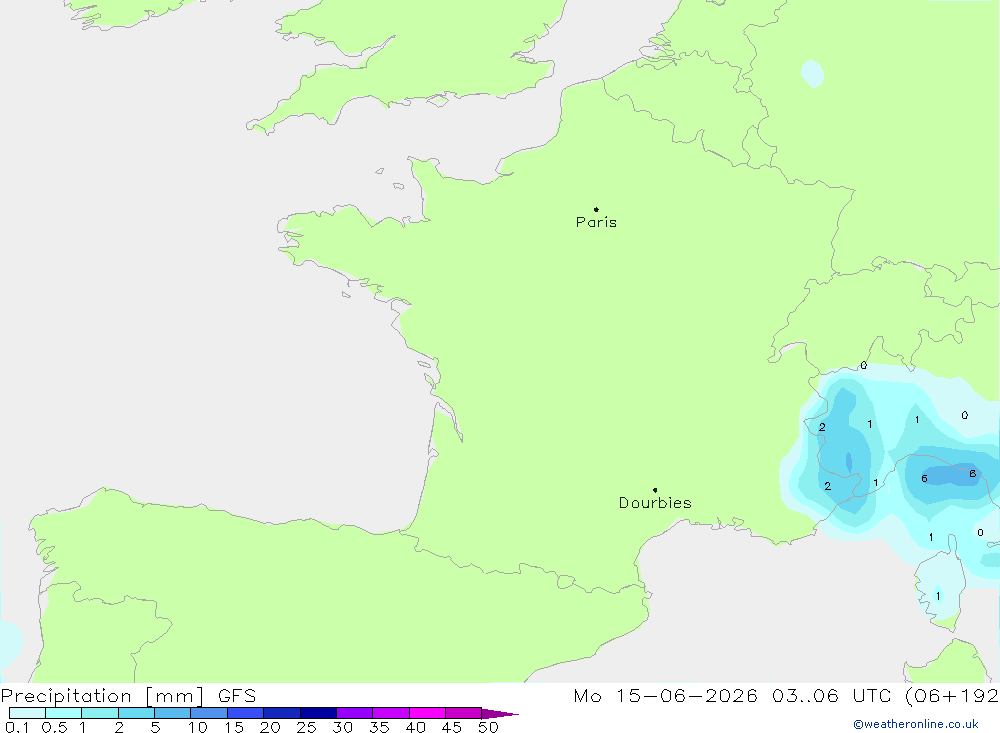Screen dimensions: 1000x733
Task: Pick the legend swatch between 35 and 40
Action: [391, 713]
